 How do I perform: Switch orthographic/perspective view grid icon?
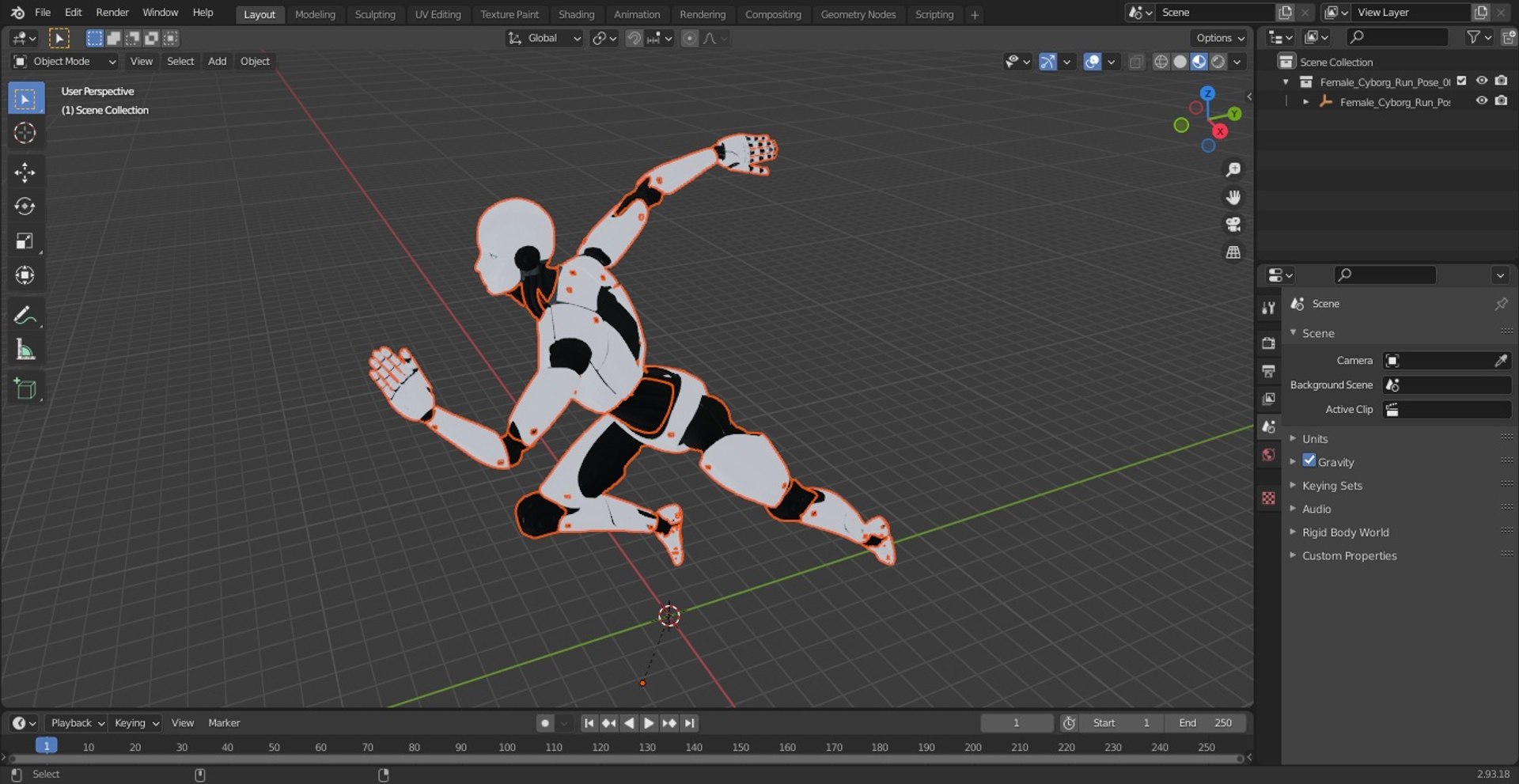[x=1233, y=252]
